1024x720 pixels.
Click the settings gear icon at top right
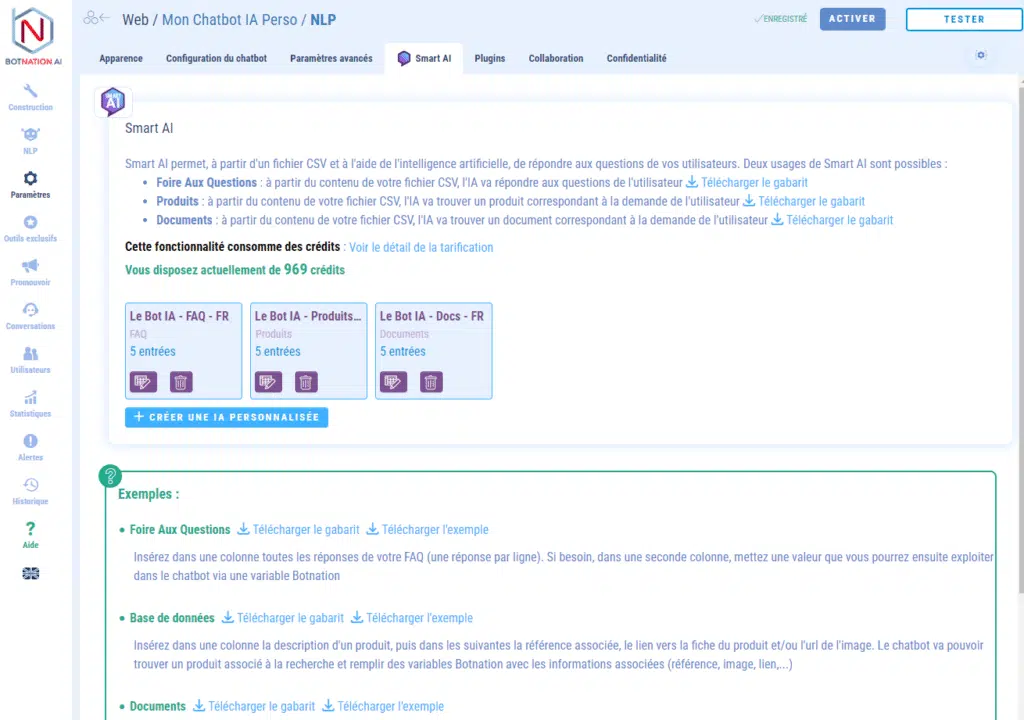(x=980, y=56)
